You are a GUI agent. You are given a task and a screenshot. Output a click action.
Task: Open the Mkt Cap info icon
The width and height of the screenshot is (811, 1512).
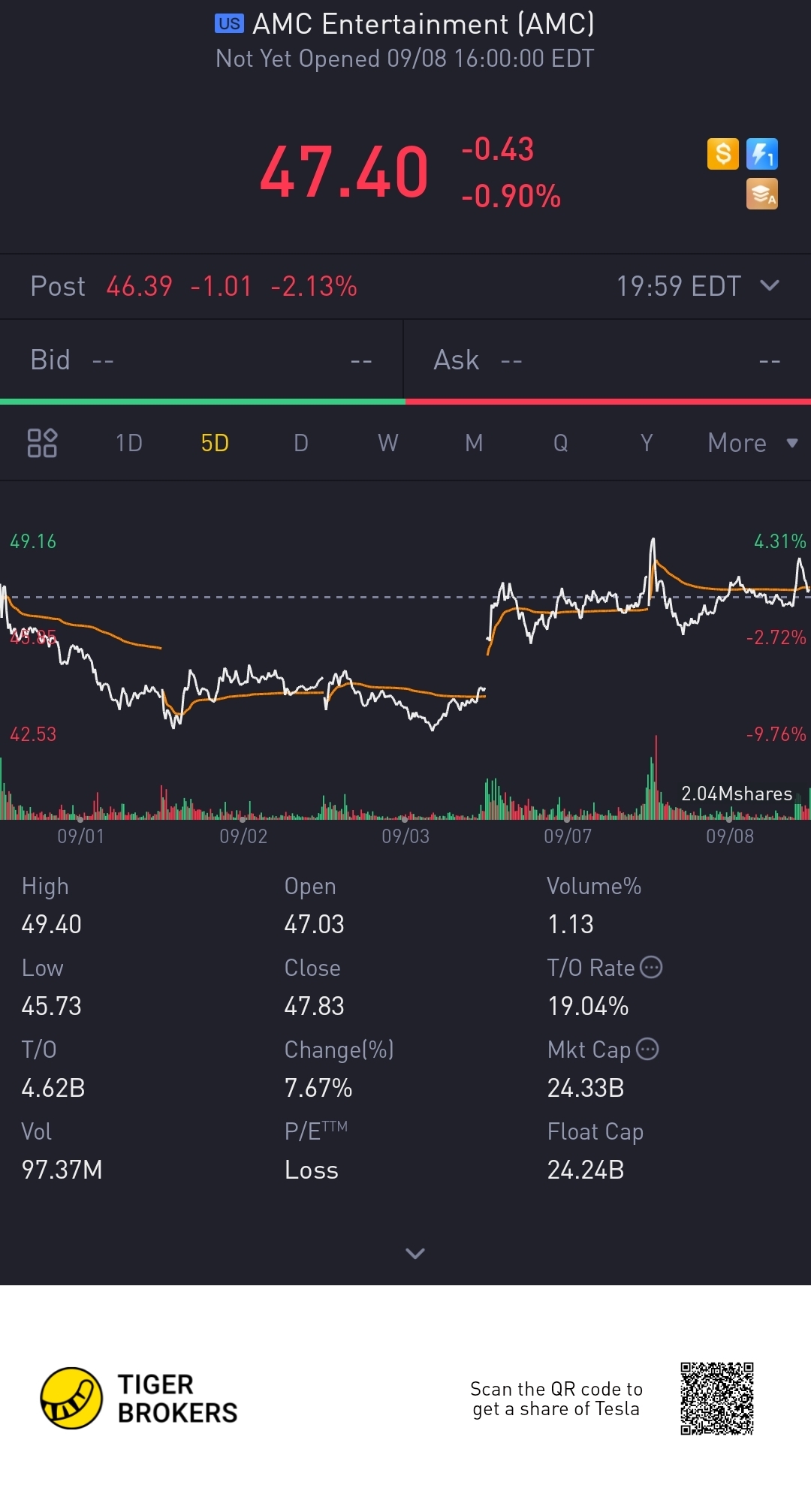[647, 1049]
